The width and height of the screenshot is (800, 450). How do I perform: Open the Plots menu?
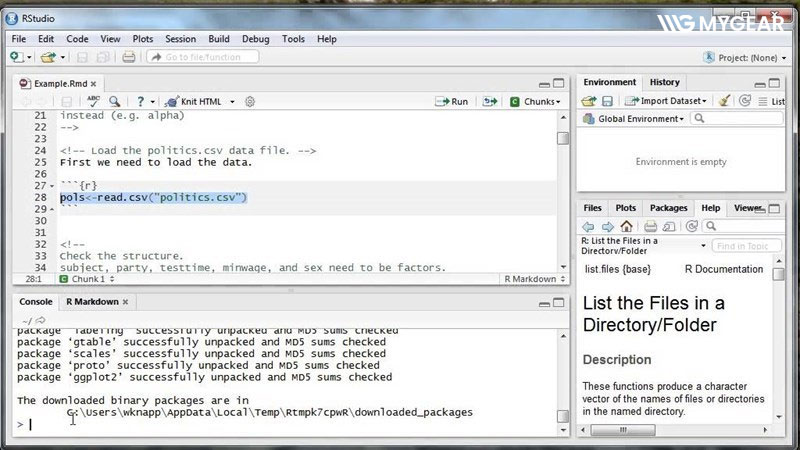click(142, 39)
